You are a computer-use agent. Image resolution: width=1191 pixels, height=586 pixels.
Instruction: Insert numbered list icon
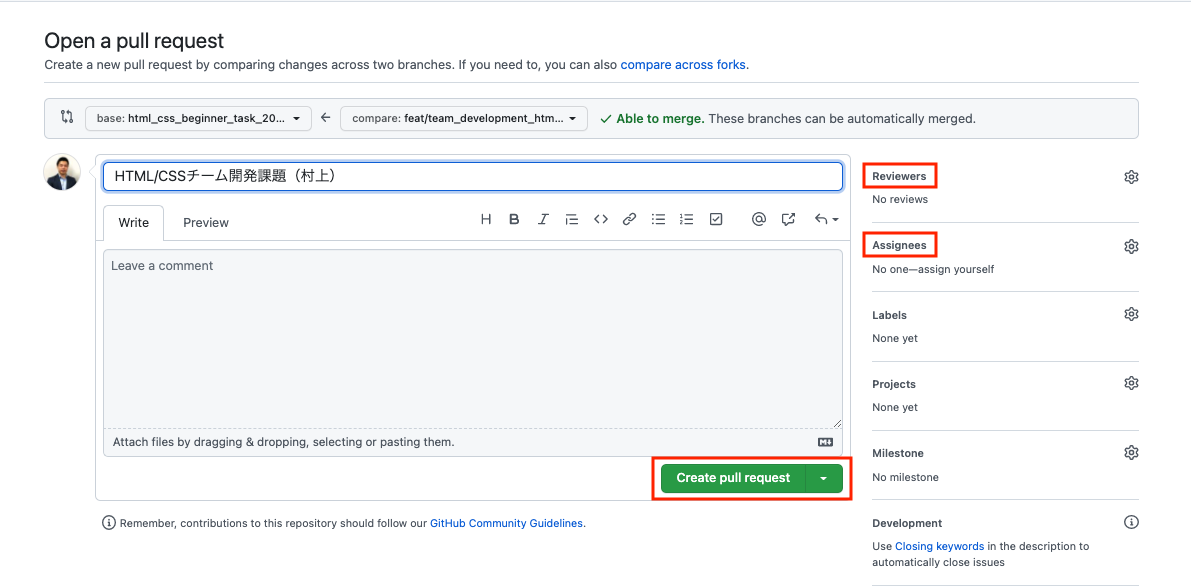(x=687, y=220)
